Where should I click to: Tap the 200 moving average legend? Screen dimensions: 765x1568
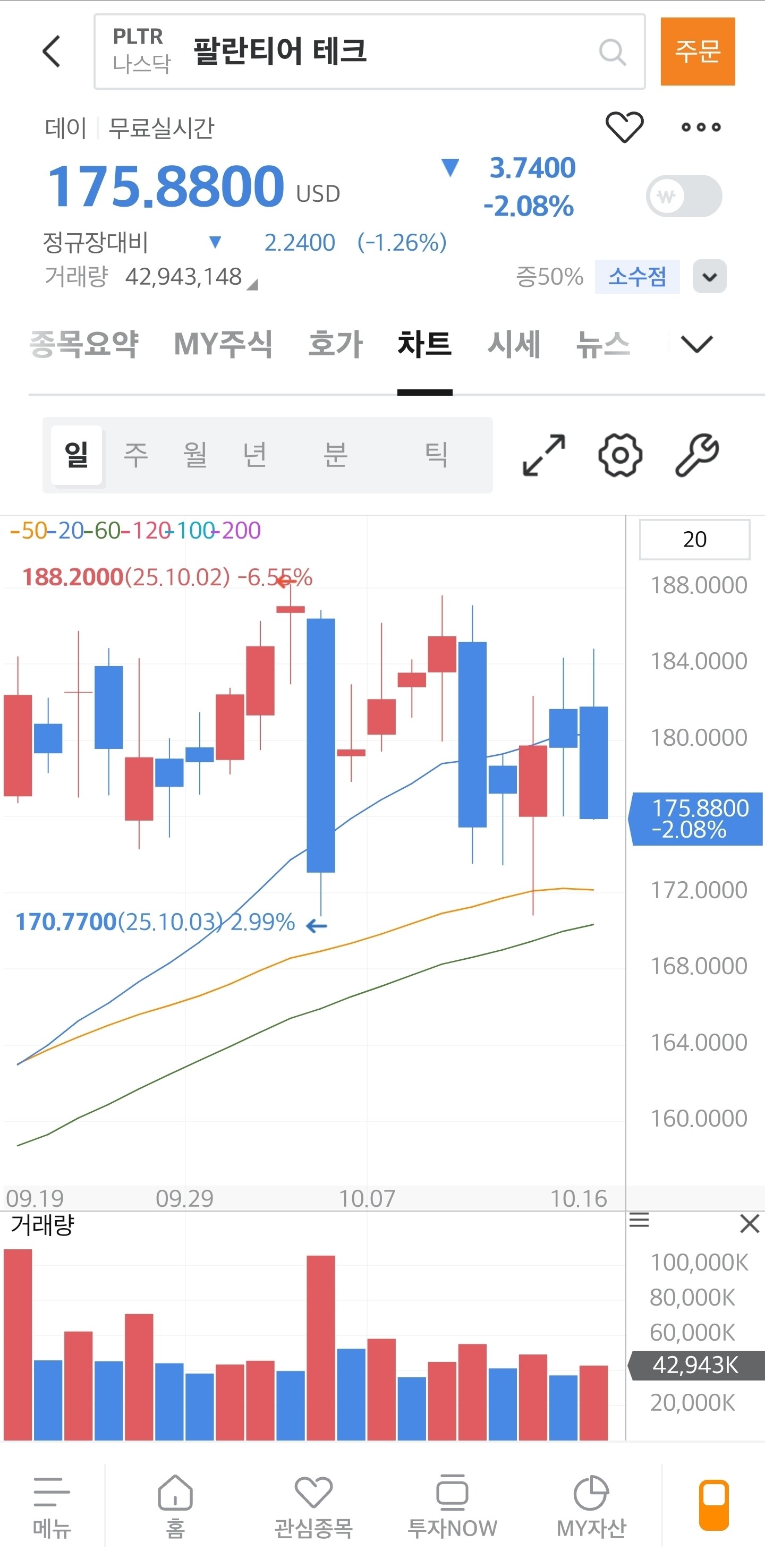coord(236,531)
